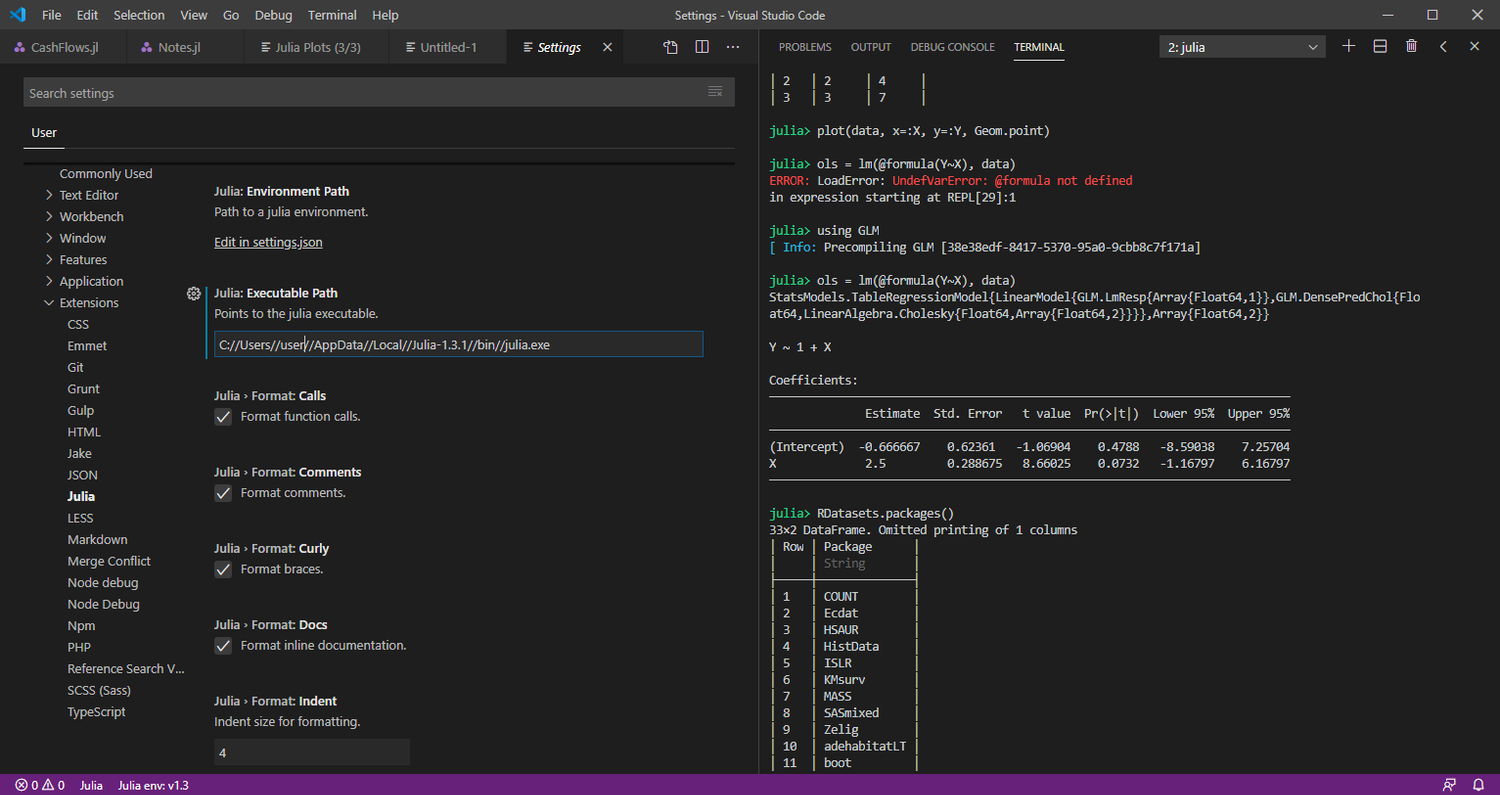Open the Go menu
The image size is (1500, 795).
(231, 15)
